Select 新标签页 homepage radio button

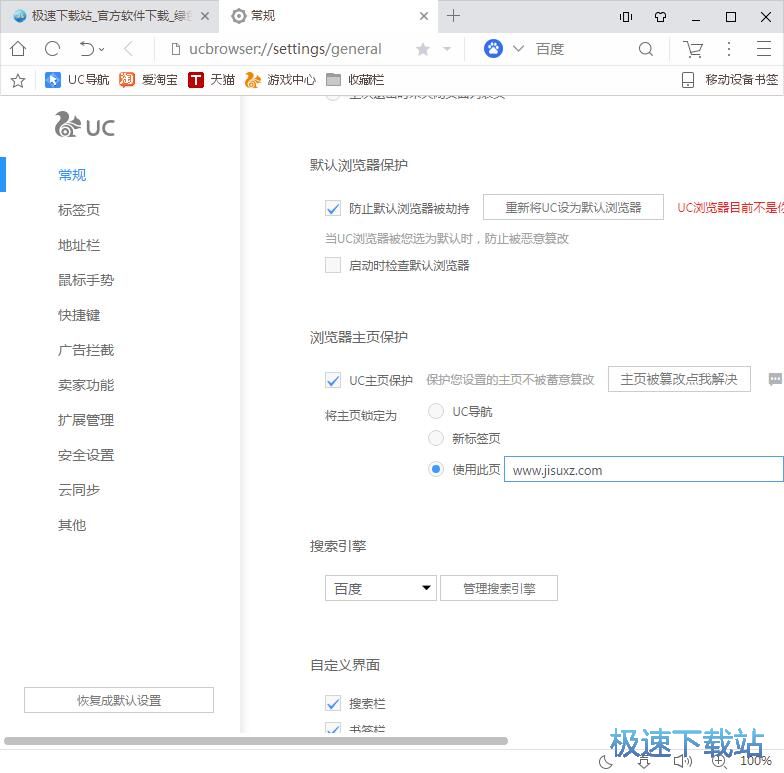coord(436,438)
